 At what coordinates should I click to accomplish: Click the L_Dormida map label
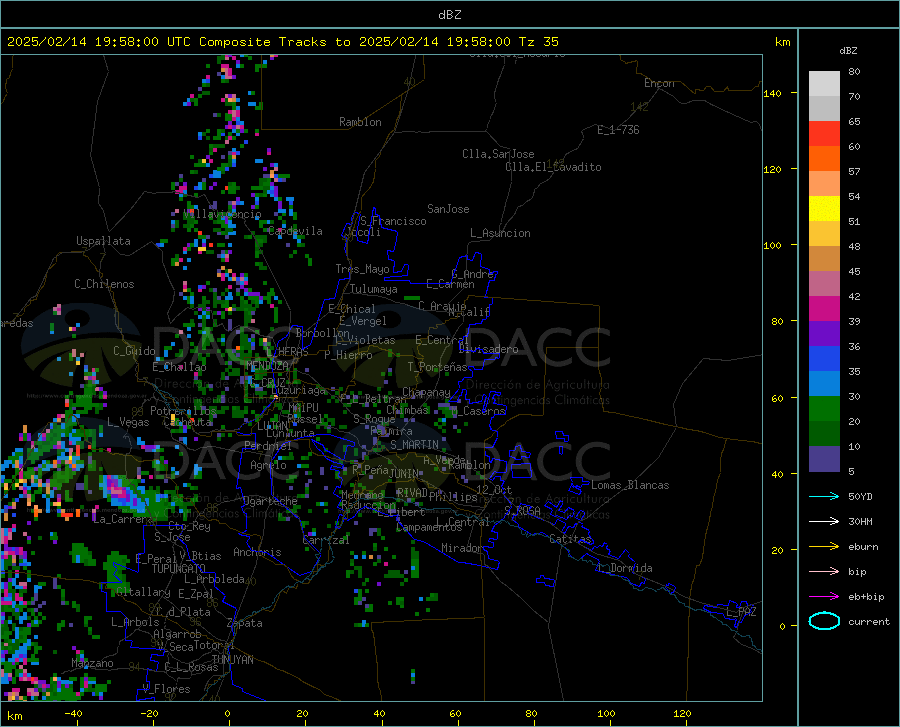coord(625,568)
